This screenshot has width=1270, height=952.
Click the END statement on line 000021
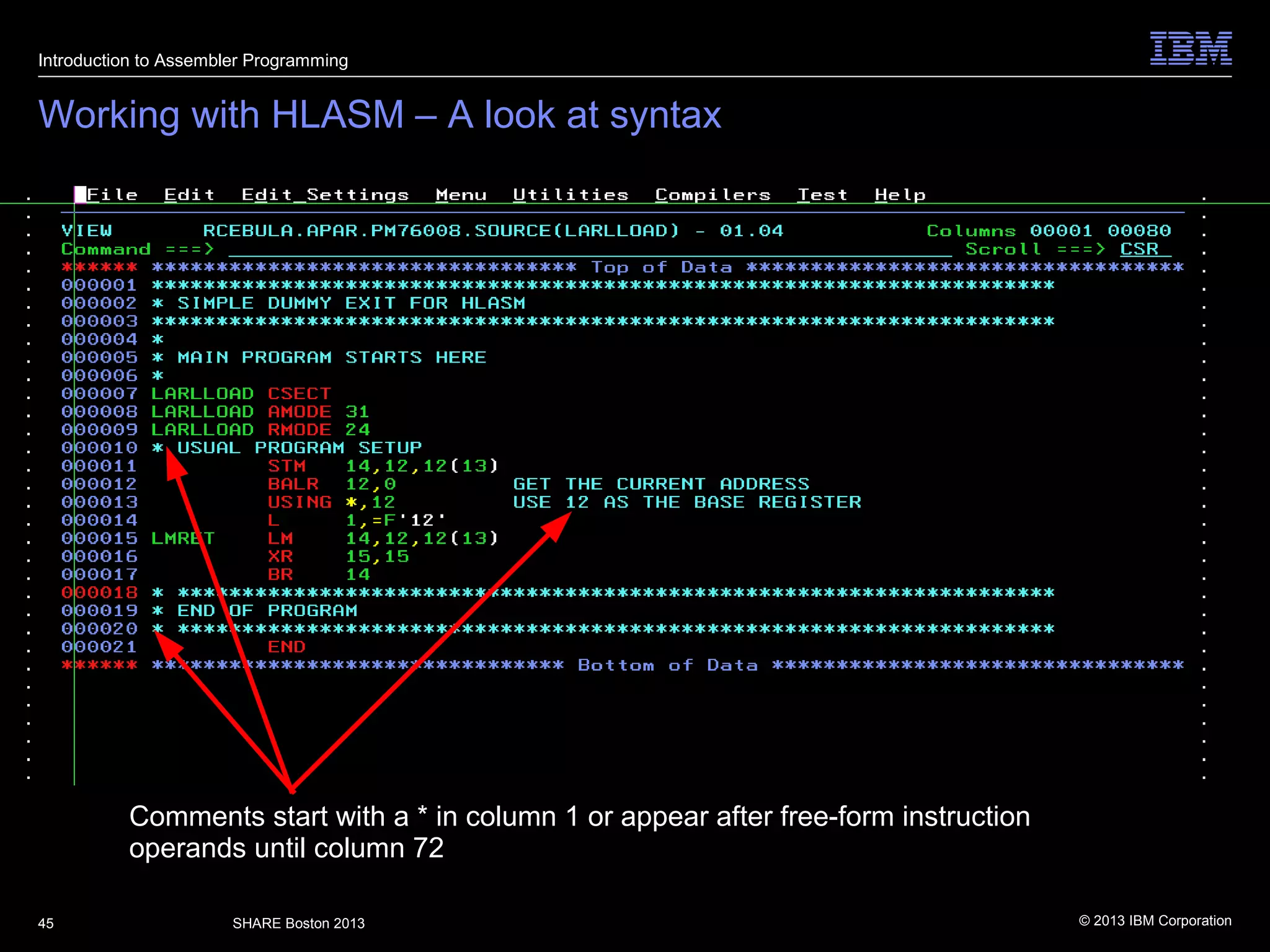click(286, 647)
